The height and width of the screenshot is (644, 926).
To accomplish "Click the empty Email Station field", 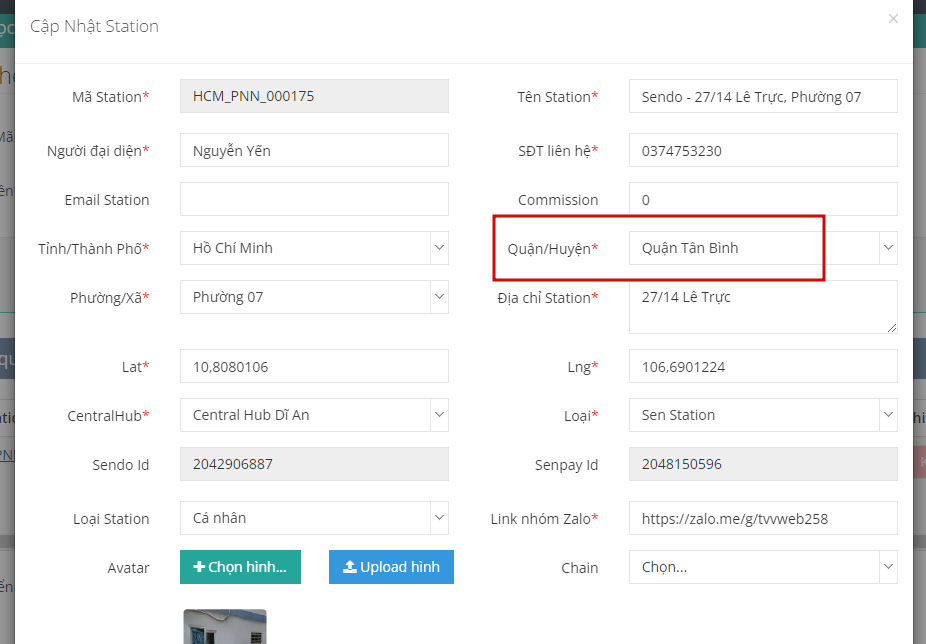I will (314, 200).
